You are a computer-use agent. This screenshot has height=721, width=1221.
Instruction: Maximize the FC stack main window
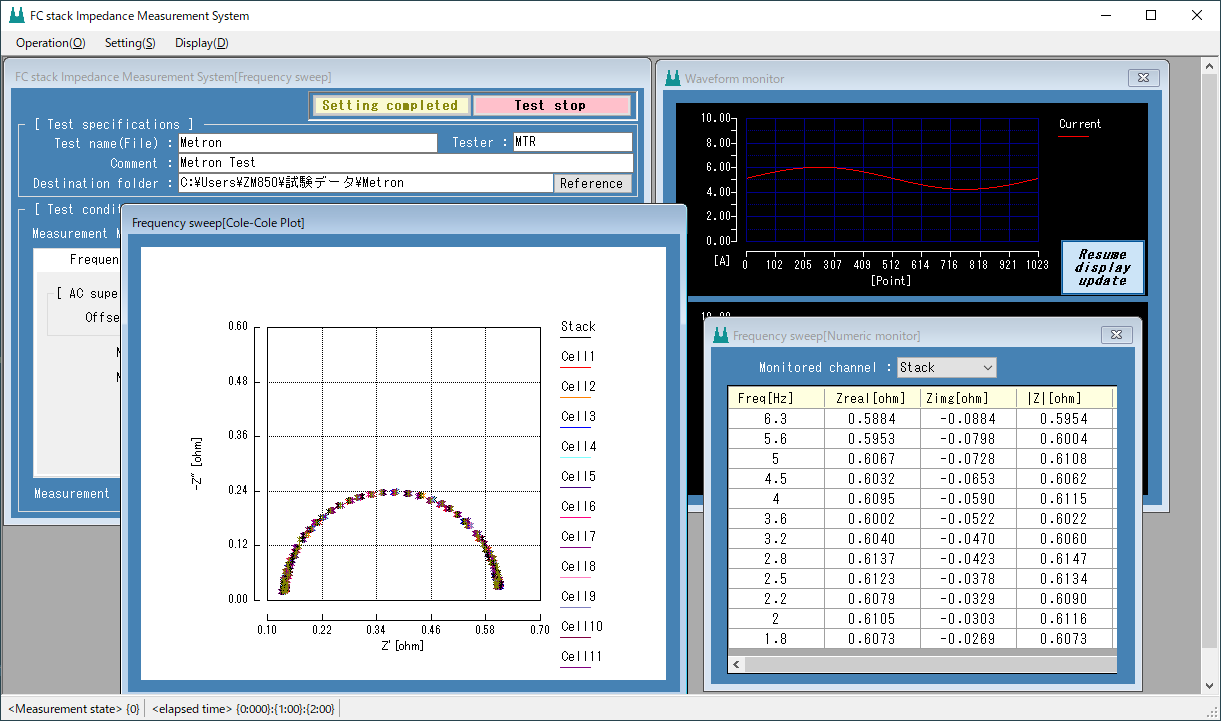click(1151, 15)
